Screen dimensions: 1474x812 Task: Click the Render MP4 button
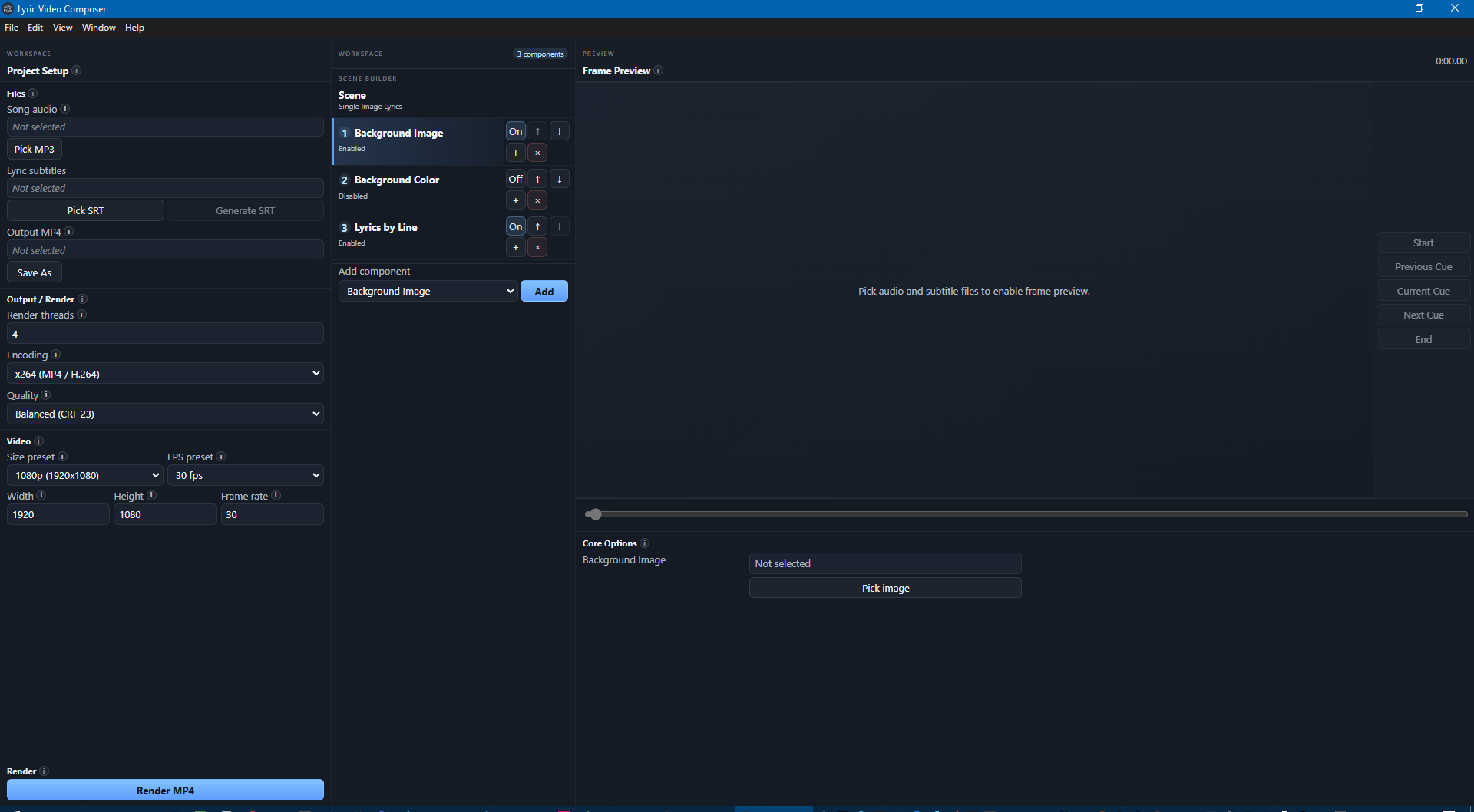click(x=165, y=790)
